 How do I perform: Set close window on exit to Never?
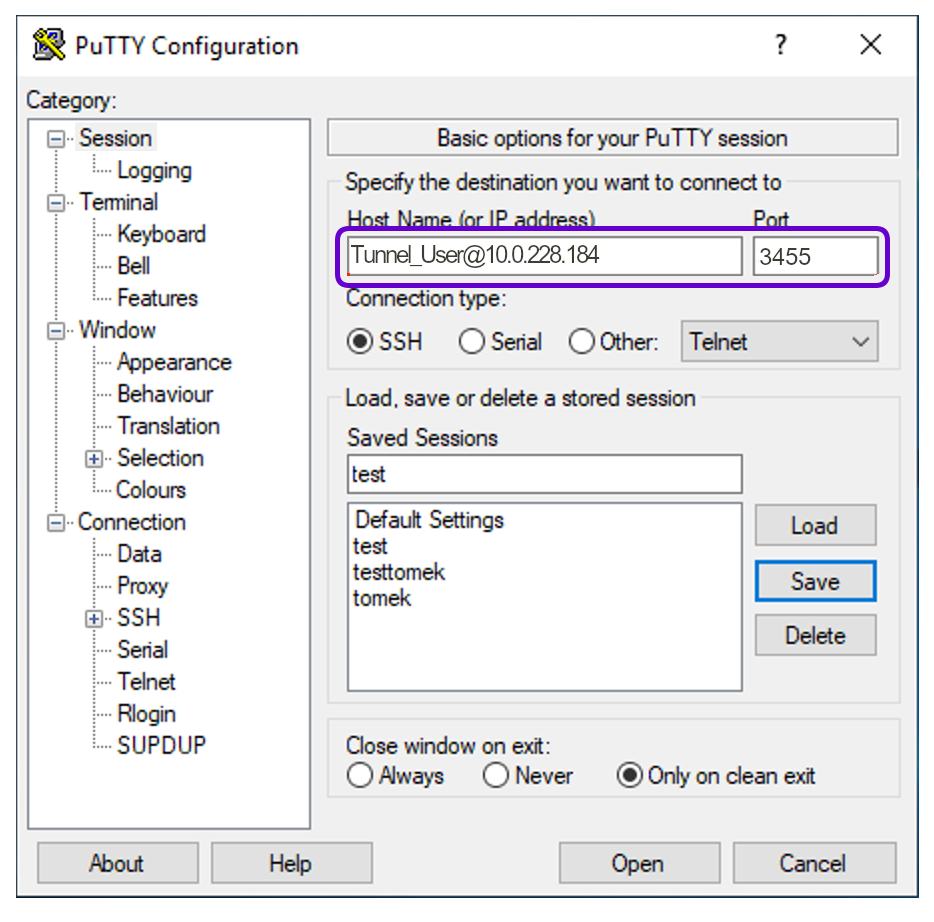point(496,776)
